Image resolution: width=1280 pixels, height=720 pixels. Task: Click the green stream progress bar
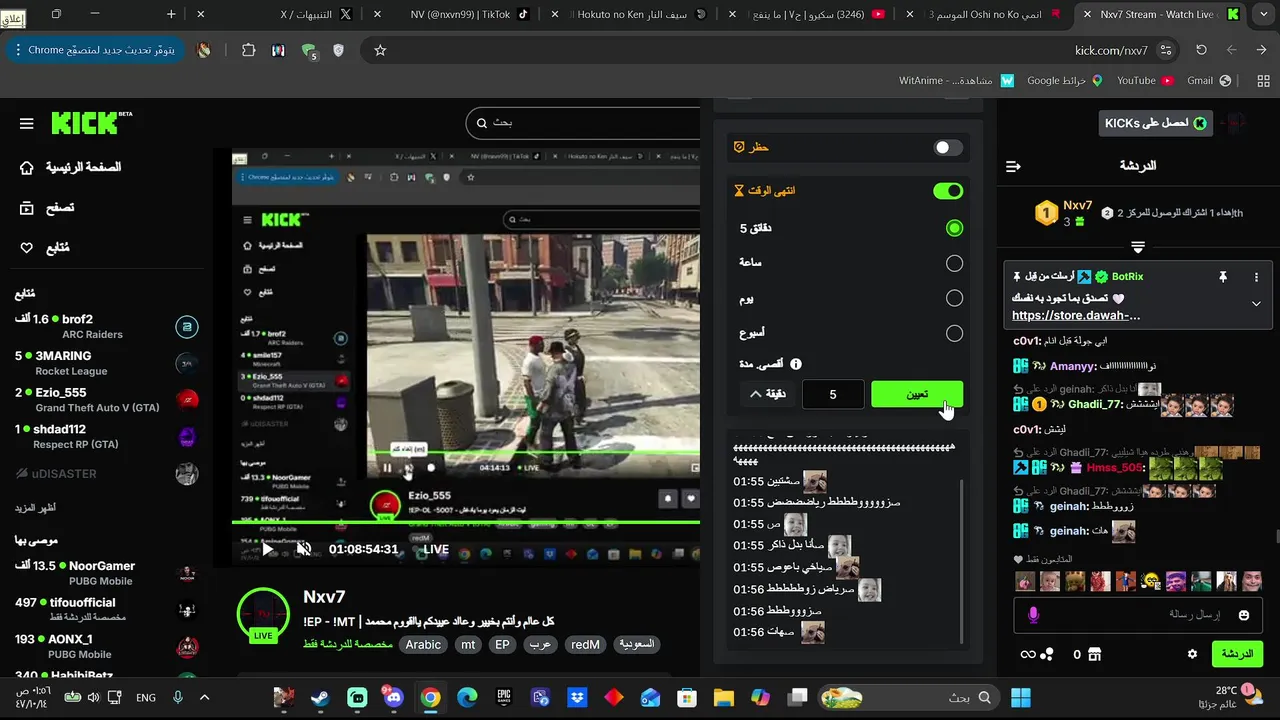pos(466,521)
